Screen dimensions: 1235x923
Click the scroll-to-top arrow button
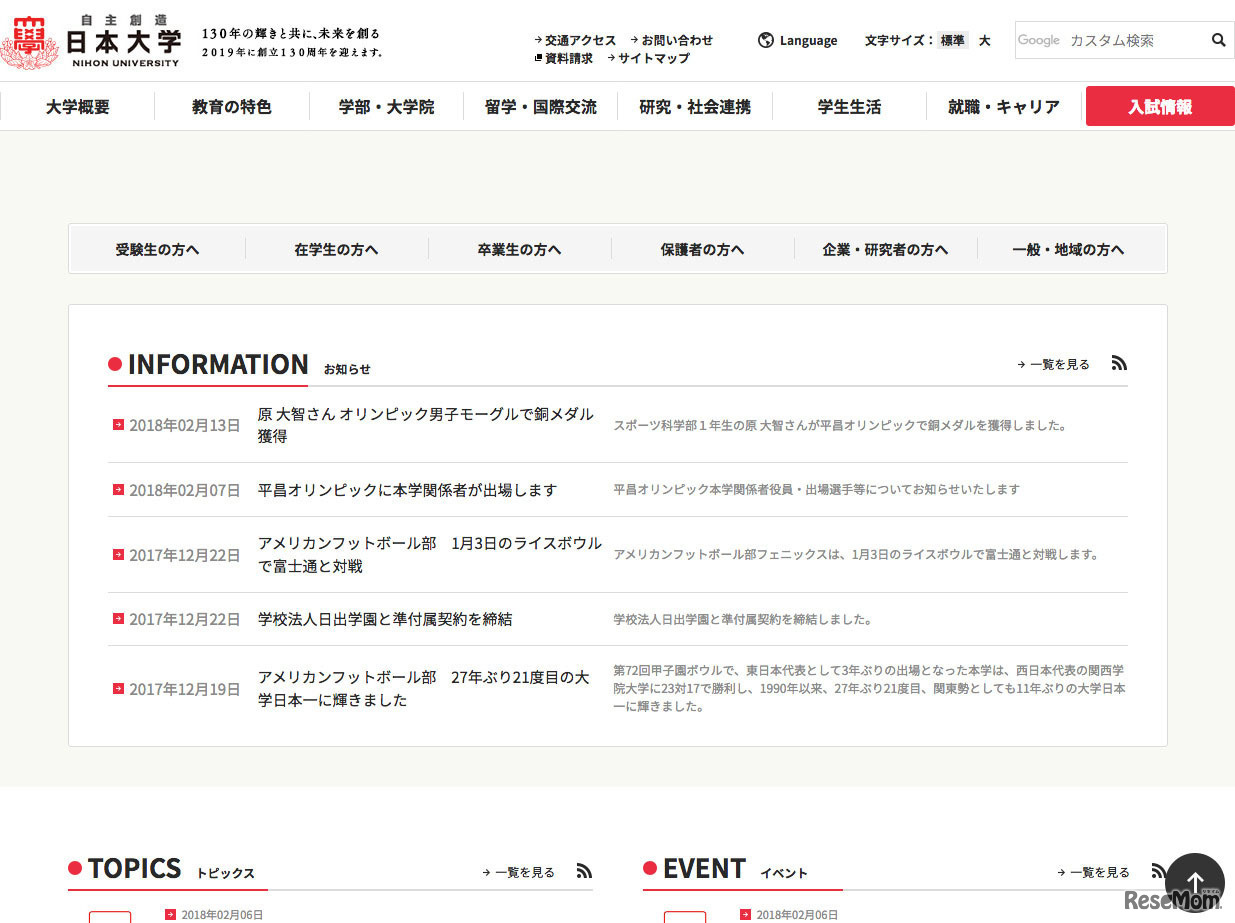pyautogui.click(x=1194, y=883)
